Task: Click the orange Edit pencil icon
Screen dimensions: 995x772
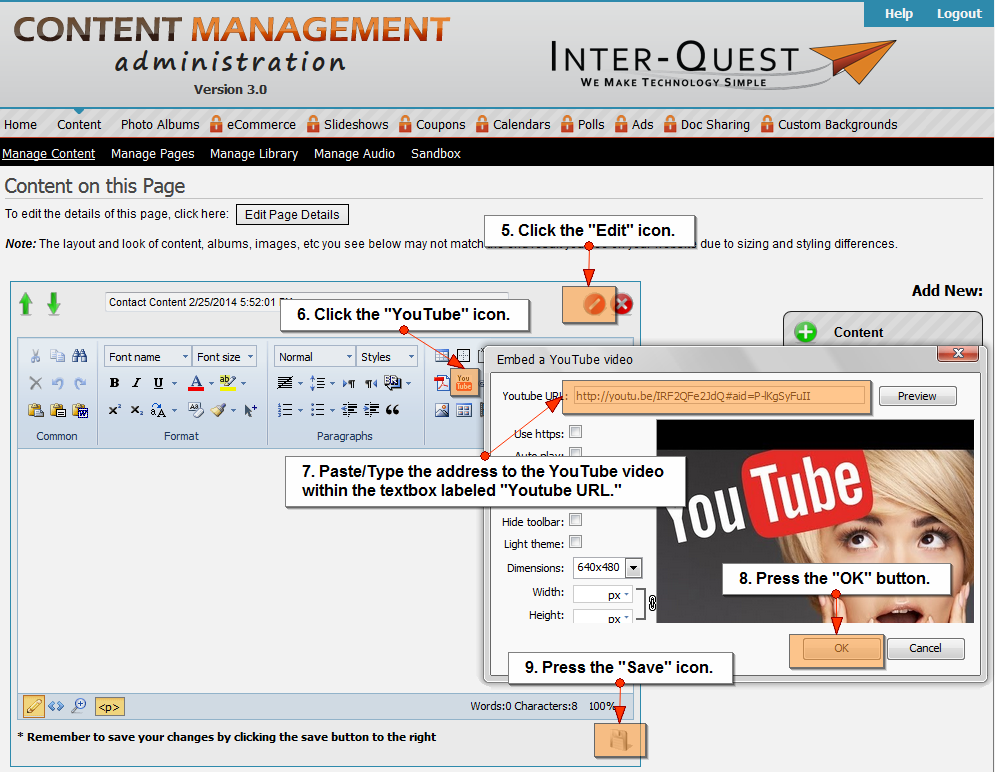Action: [x=593, y=304]
